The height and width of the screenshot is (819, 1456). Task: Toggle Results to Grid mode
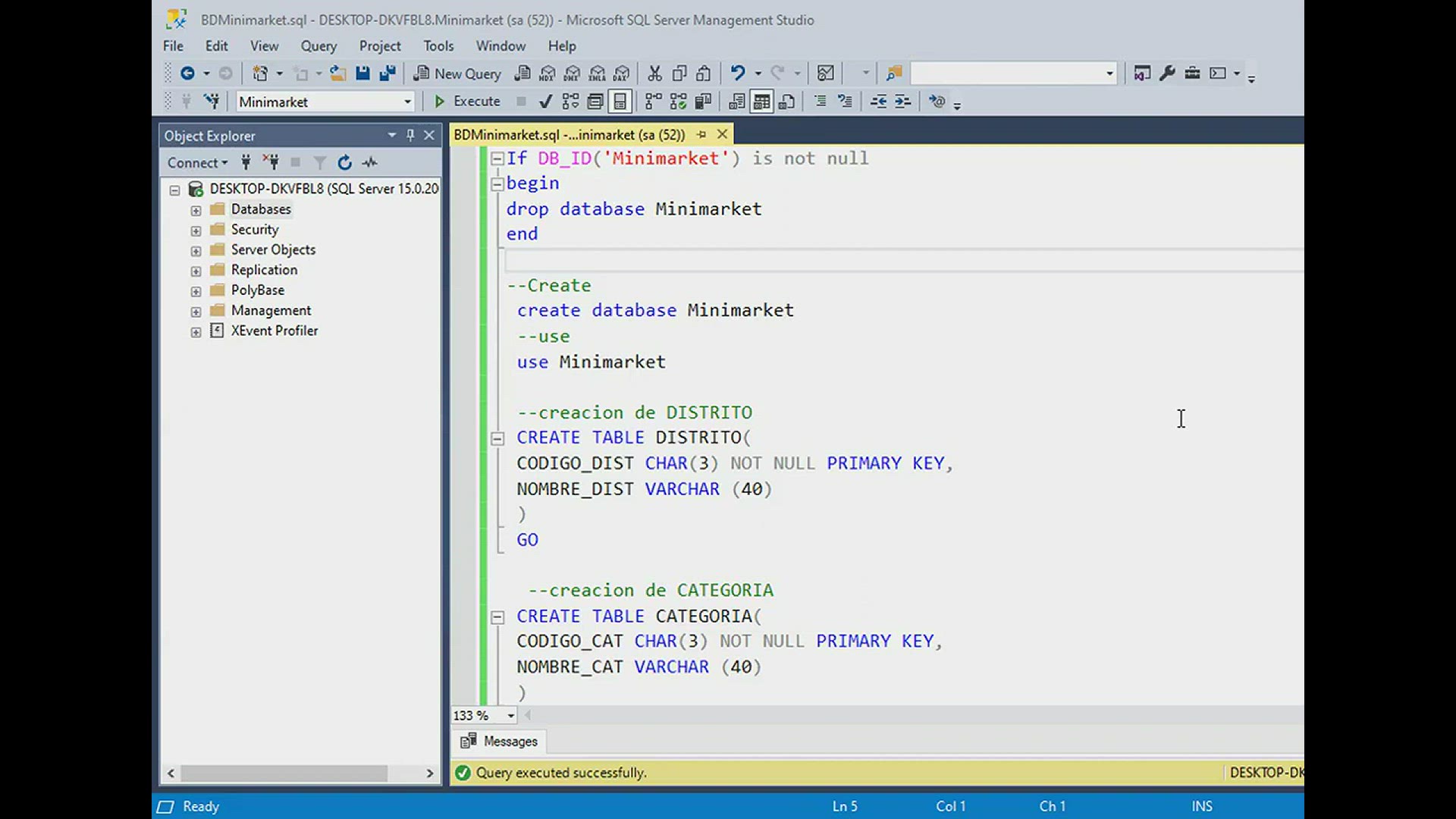coord(761,102)
